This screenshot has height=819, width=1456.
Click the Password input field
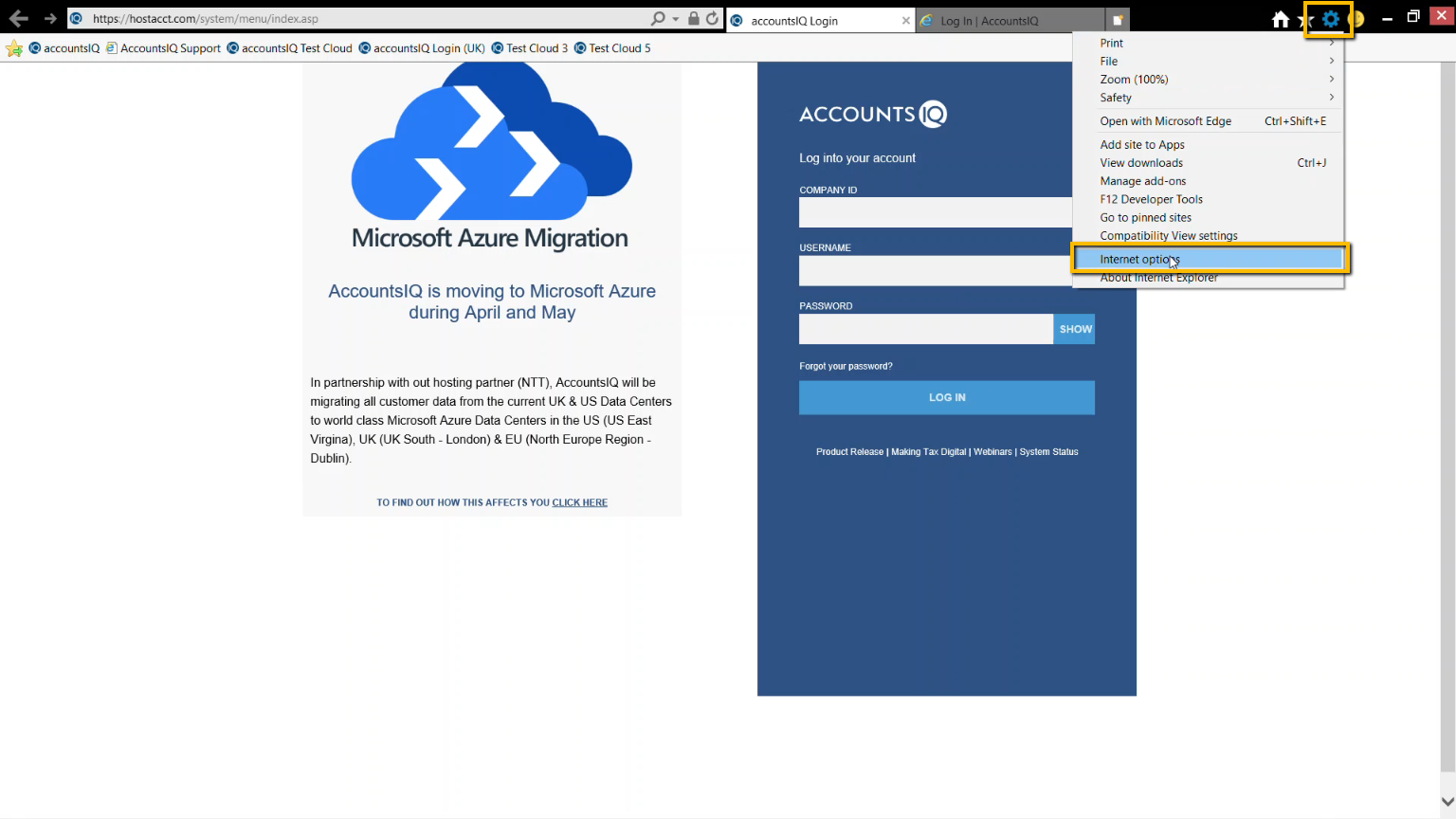(926, 329)
